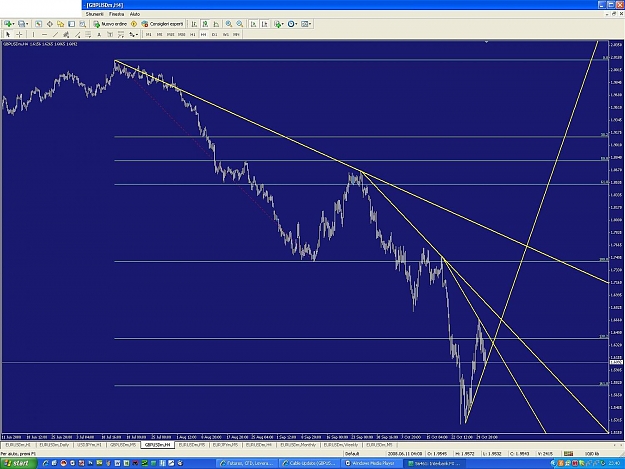The image size is (625, 469).
Task: Expand the arrows tool dropdown arrow
Action: click(x=137, y=34)
